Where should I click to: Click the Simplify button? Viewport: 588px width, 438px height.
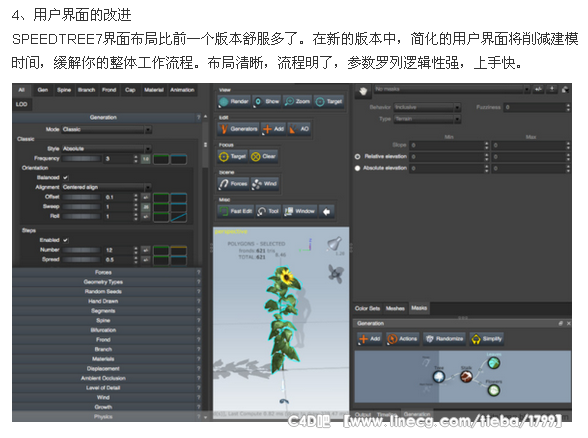[487, 339]
